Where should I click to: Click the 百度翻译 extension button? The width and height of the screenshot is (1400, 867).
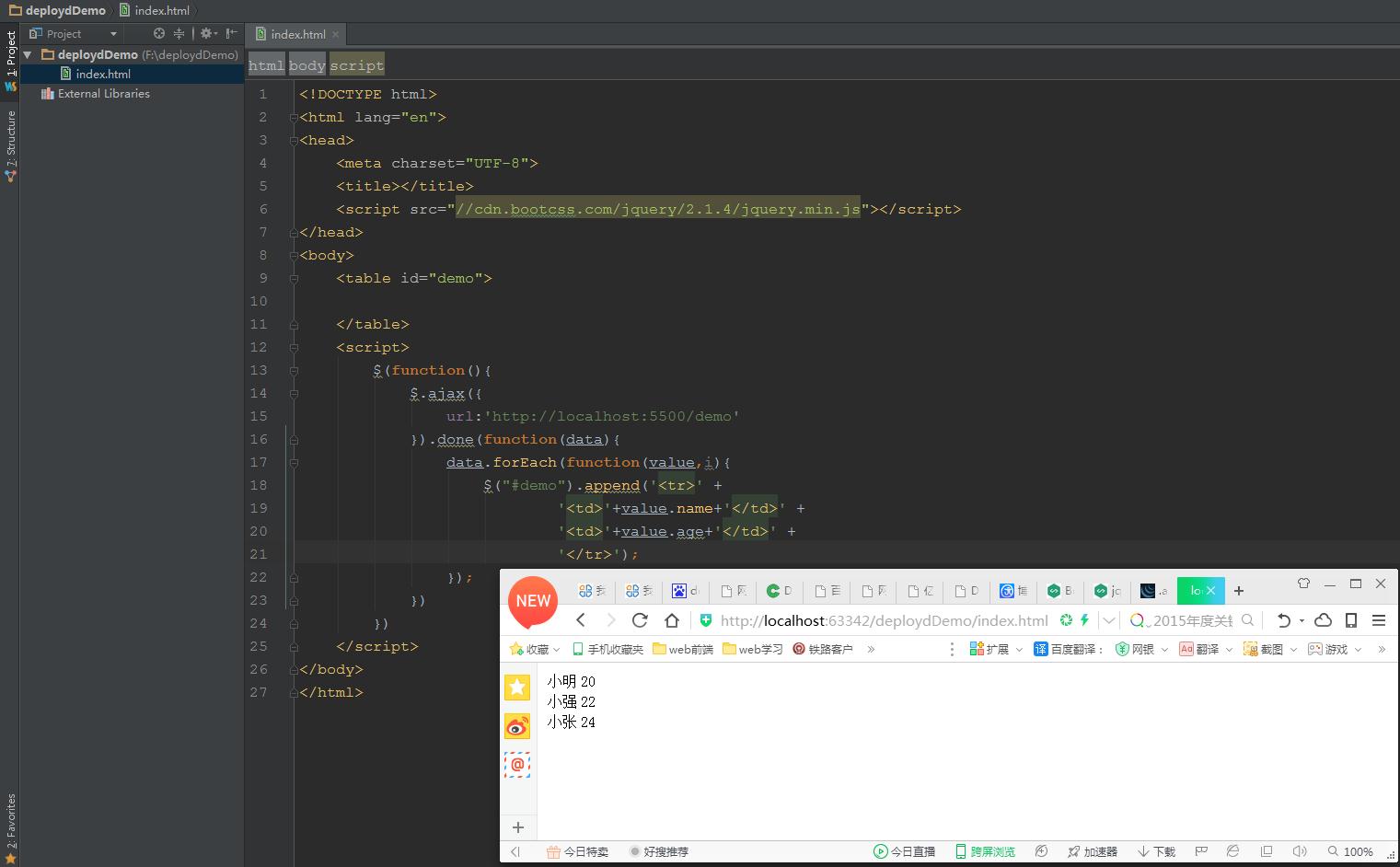pos(1068,649)
